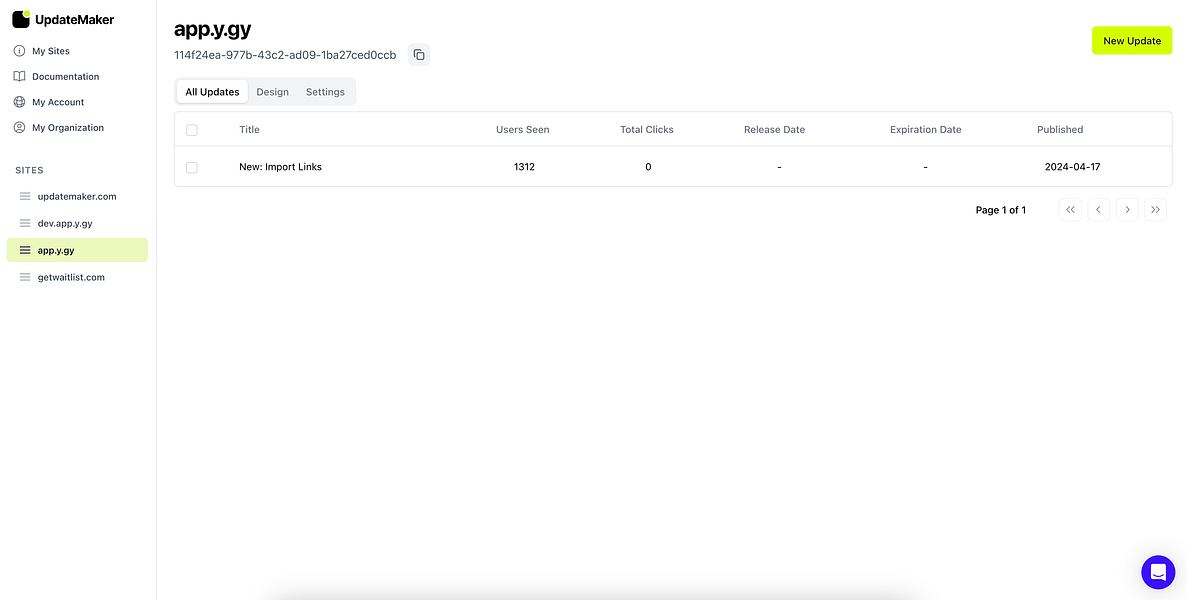Click the 2024-04-17 published date
Image resolution: width=1187 pixels, height=600 pixels.
(1072, 166)
